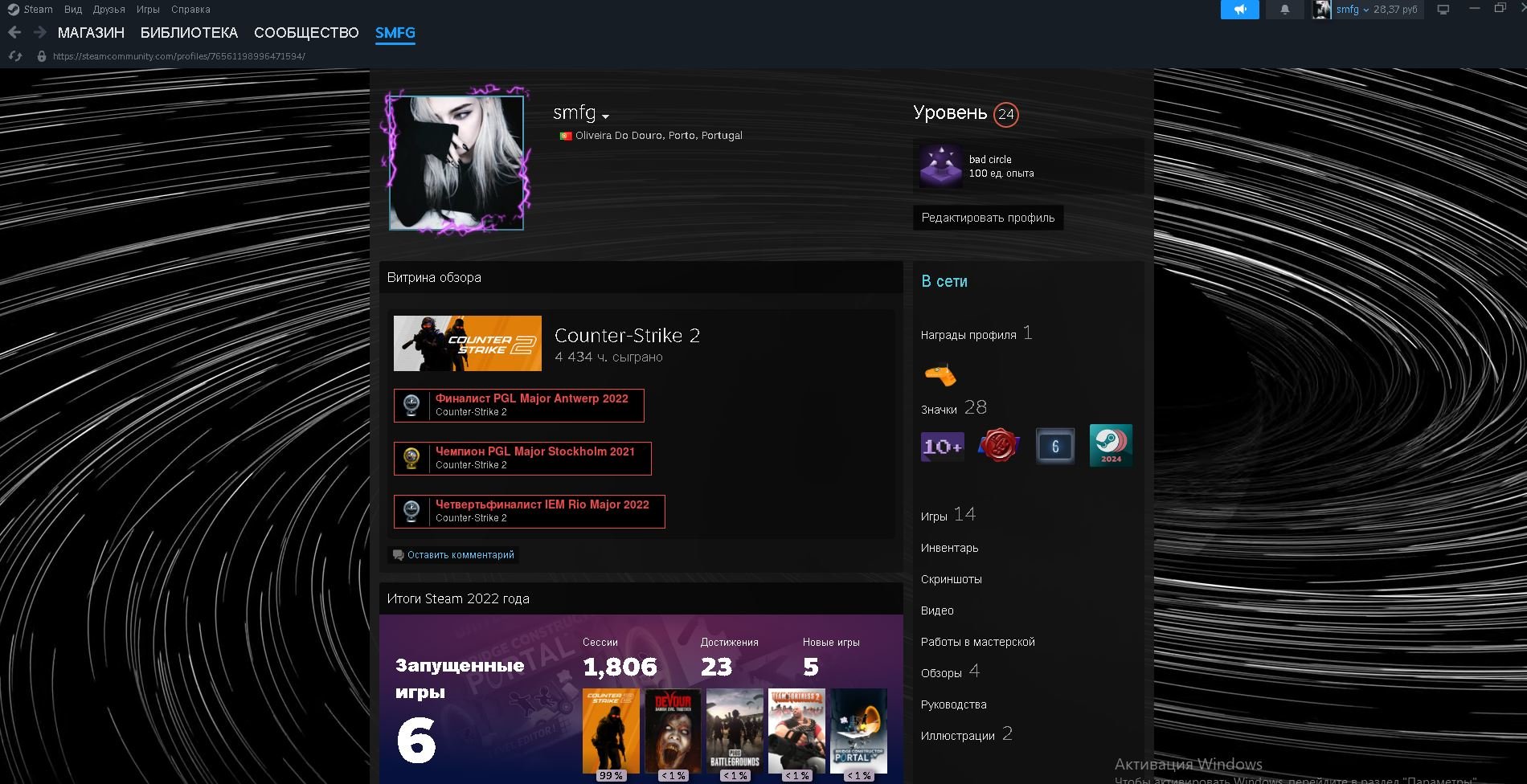Open the Инвентарь section link
Viewport: 1527px width, 784px height.
[949, 548]
